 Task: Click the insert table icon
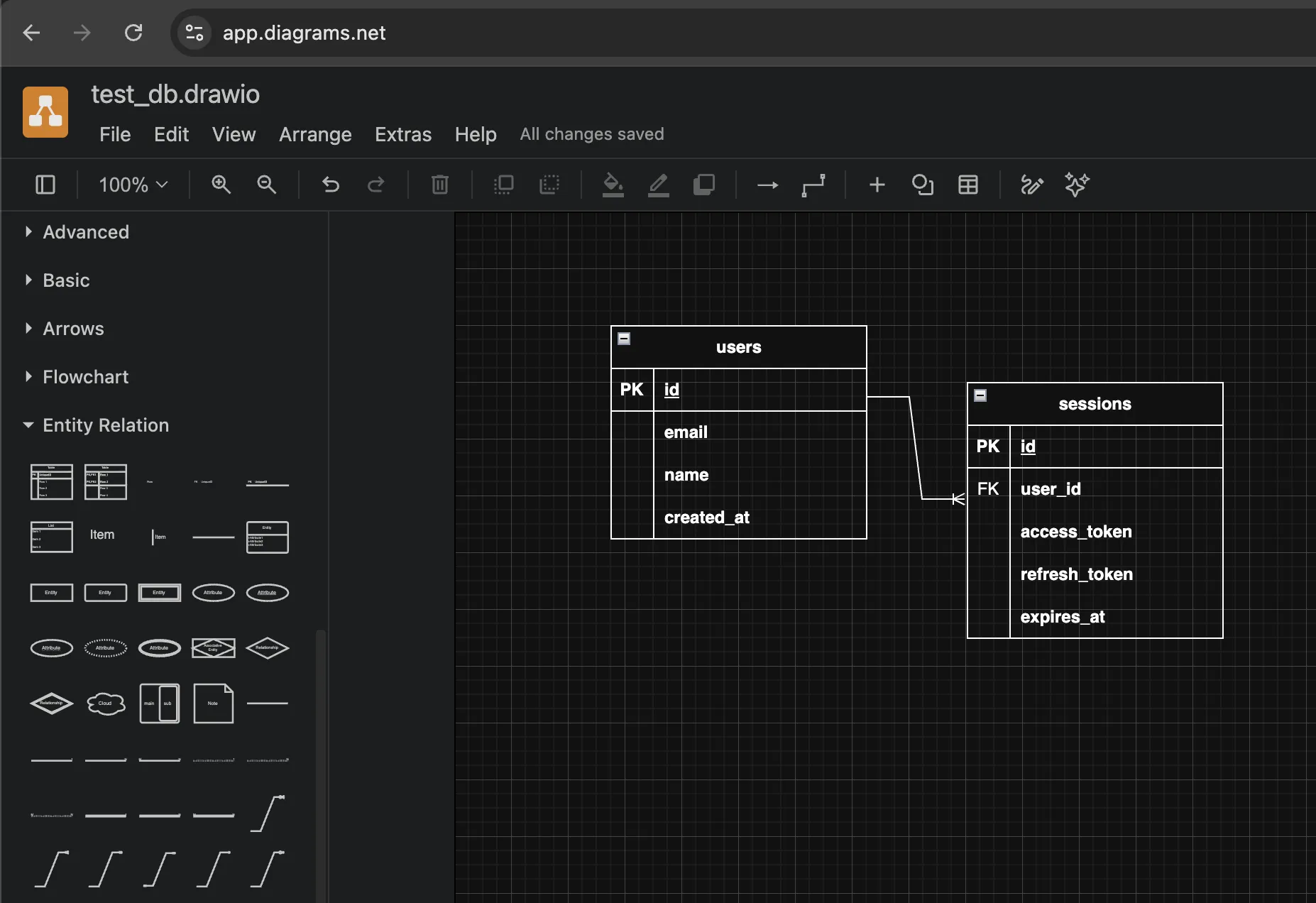pos(968,185)
